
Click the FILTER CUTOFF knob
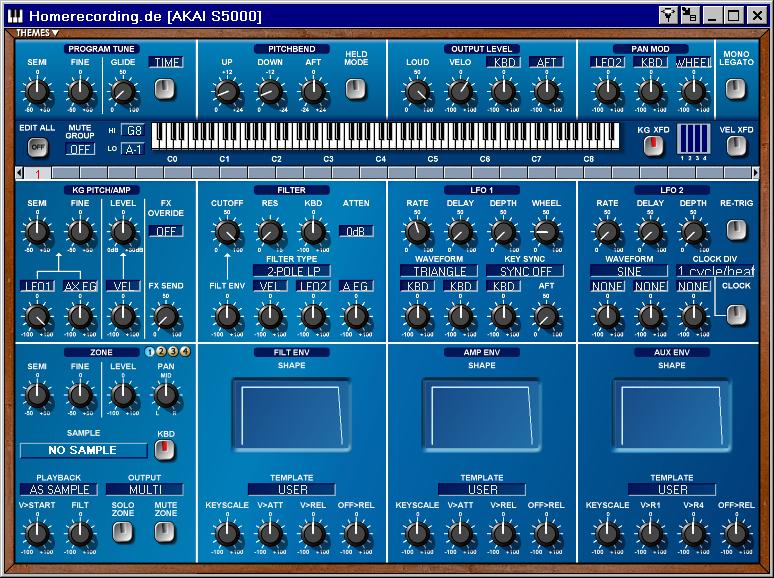tap(227, 232)
